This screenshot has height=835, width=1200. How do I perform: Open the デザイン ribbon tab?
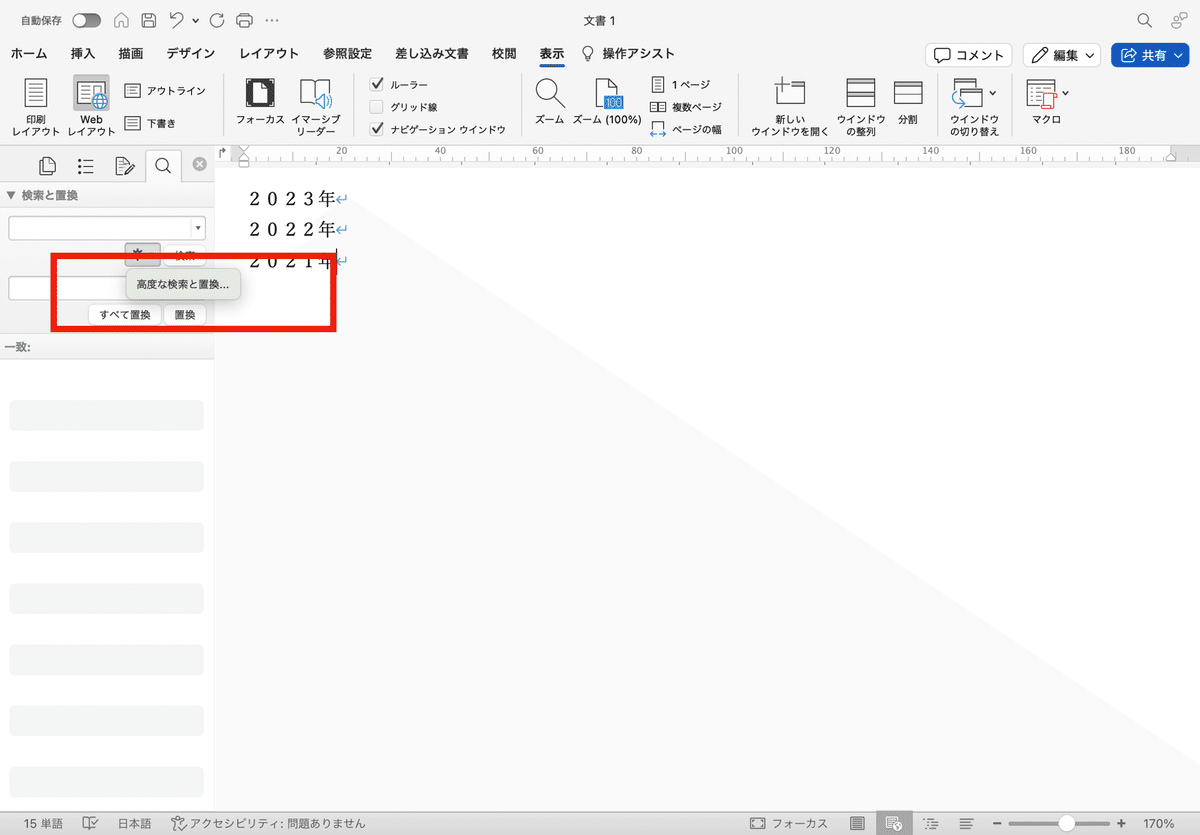[x=191, y=53]
